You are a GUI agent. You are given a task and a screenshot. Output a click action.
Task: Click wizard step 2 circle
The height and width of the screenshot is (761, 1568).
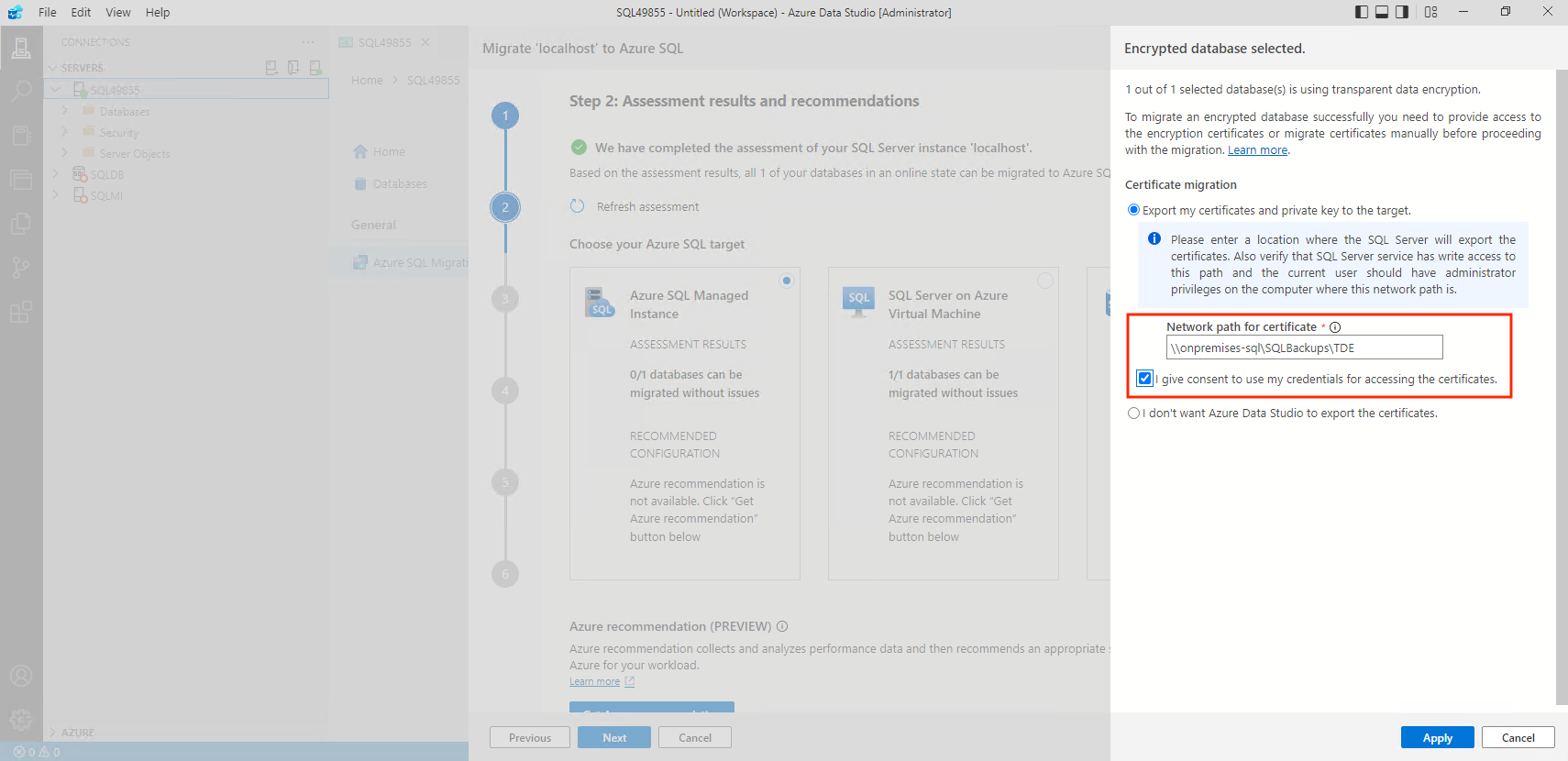[x=505, y=207]
